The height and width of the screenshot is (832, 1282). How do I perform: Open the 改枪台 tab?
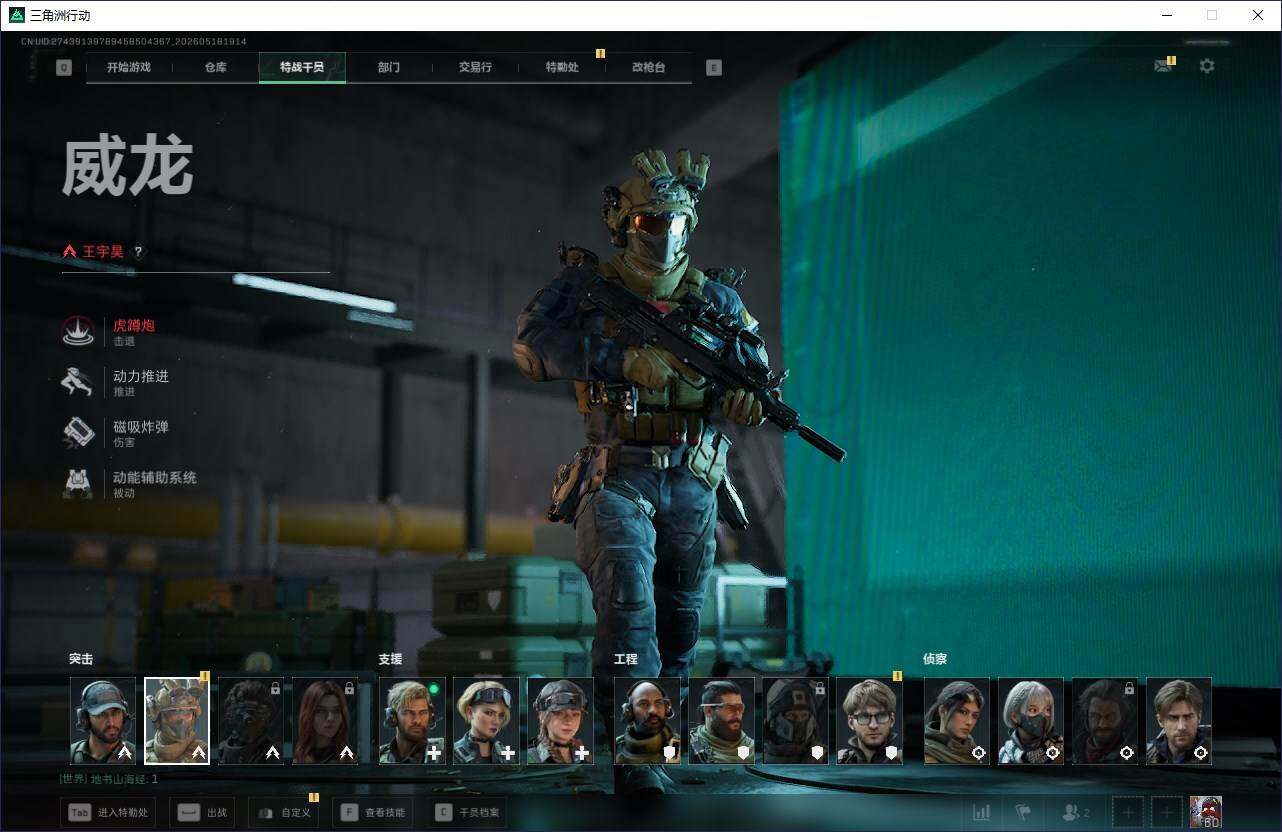coord(648,67)
